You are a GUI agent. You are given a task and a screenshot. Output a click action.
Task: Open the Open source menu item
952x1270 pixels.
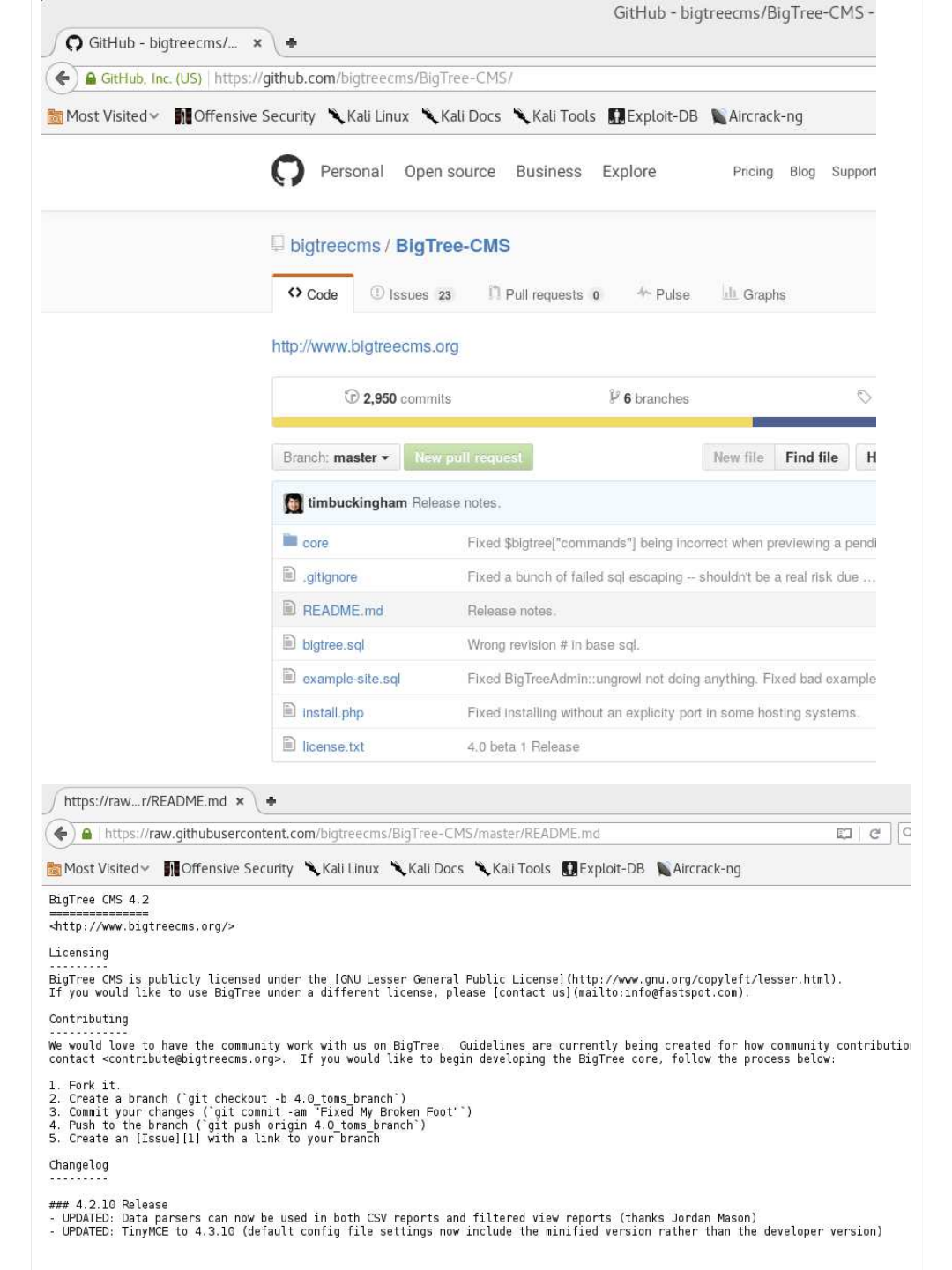(x=450, y=172)
